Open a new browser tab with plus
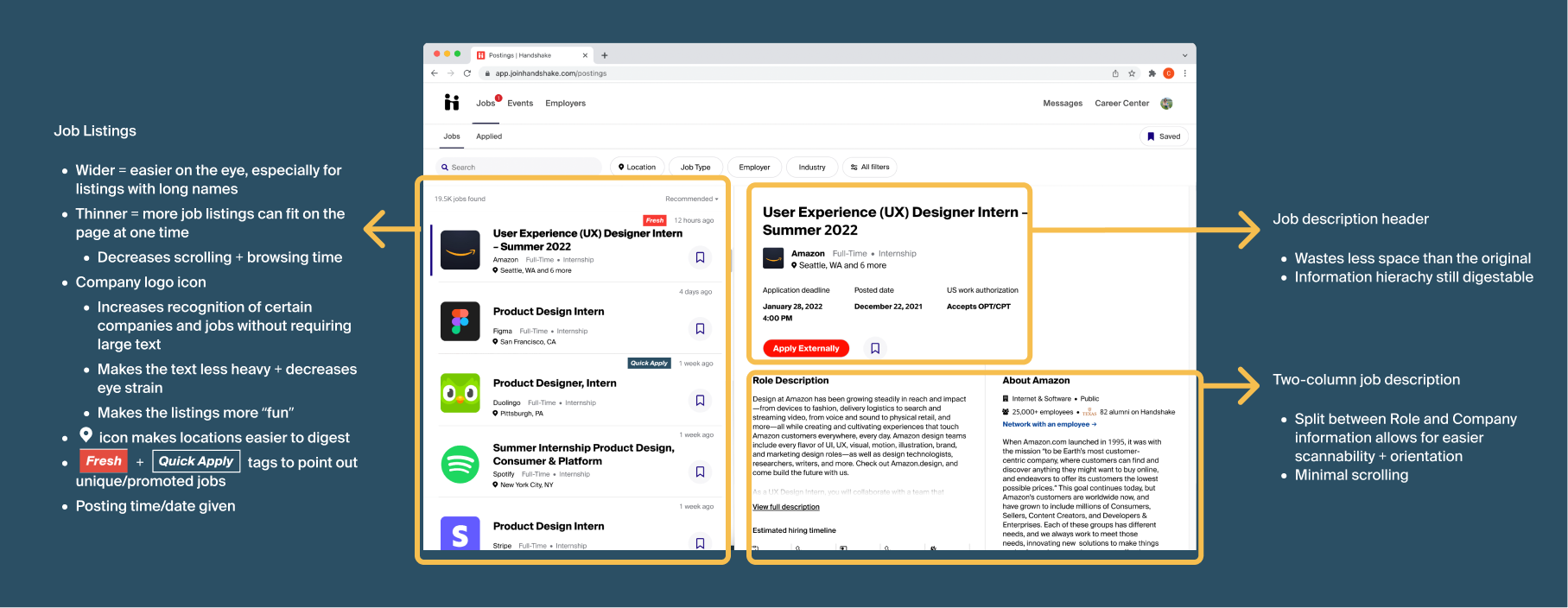The image size is (1568, 608). tap(605, 55)
